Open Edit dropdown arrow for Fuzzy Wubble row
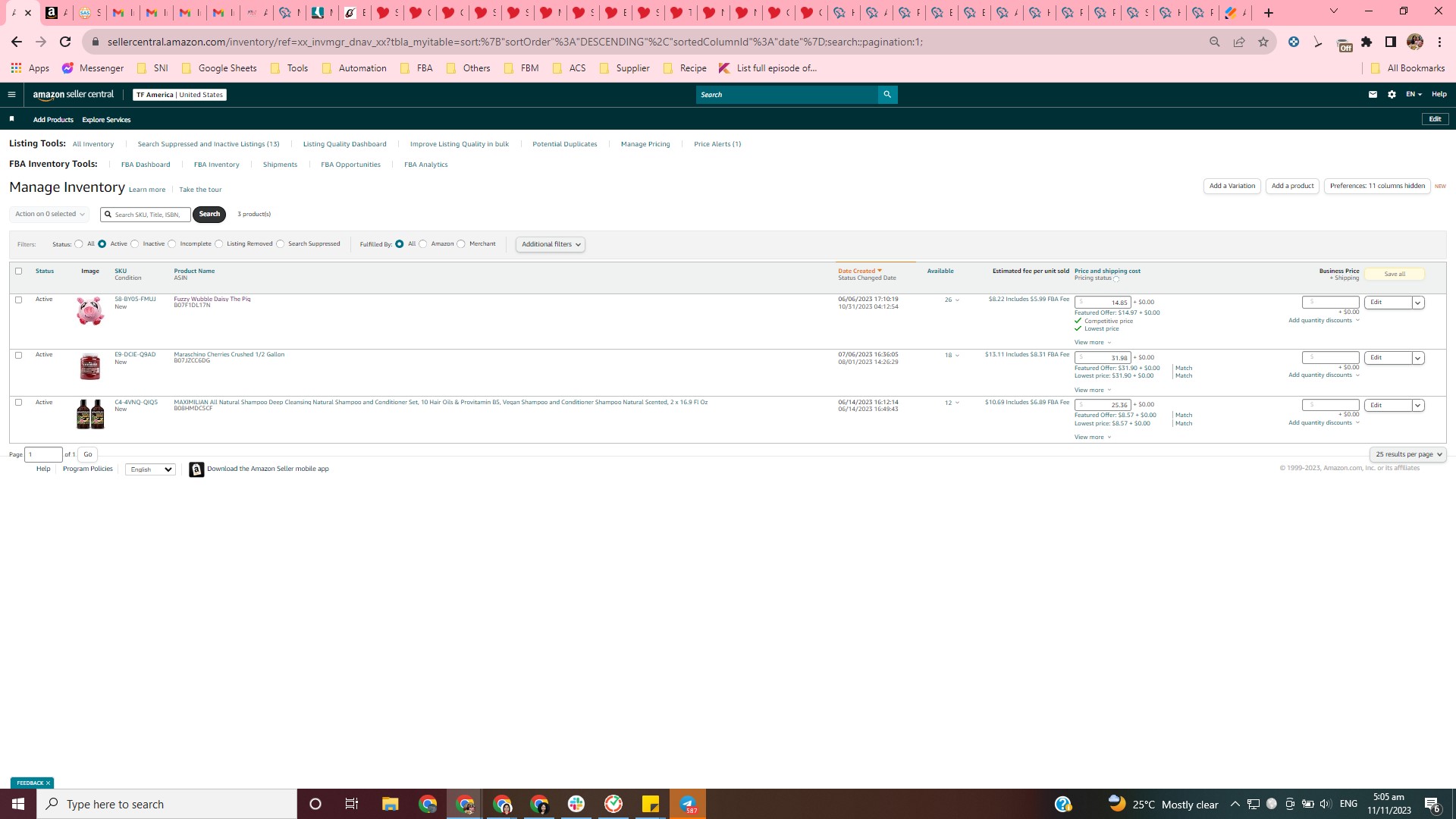Viewport: 1456px width, 819px height. pos(1418,303)
